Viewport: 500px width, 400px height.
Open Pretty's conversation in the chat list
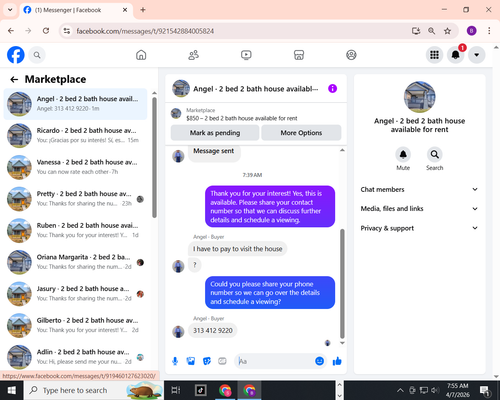tap(75, 199)
